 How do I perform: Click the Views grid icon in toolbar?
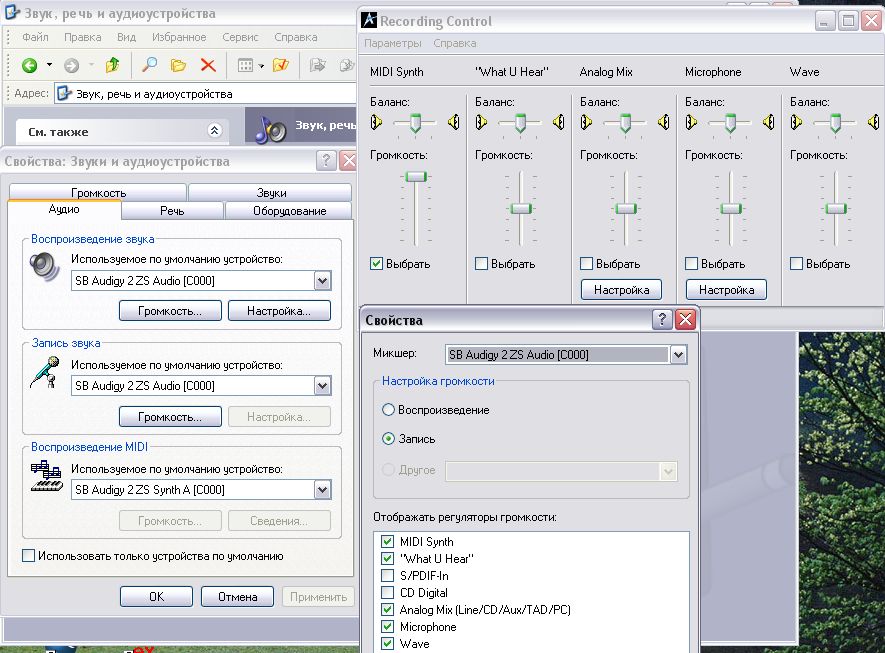click(245, 66)
